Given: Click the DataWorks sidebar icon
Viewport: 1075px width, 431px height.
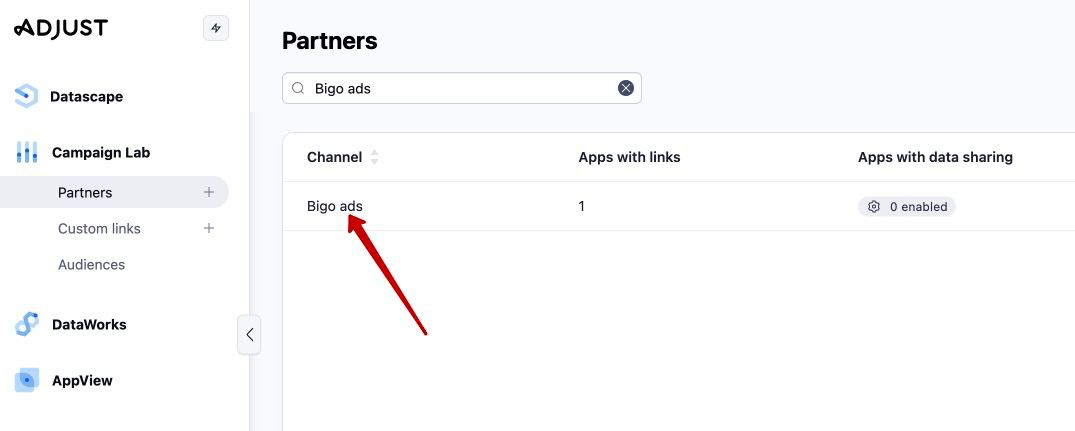Looking at the screenshot, I should 27,324.
